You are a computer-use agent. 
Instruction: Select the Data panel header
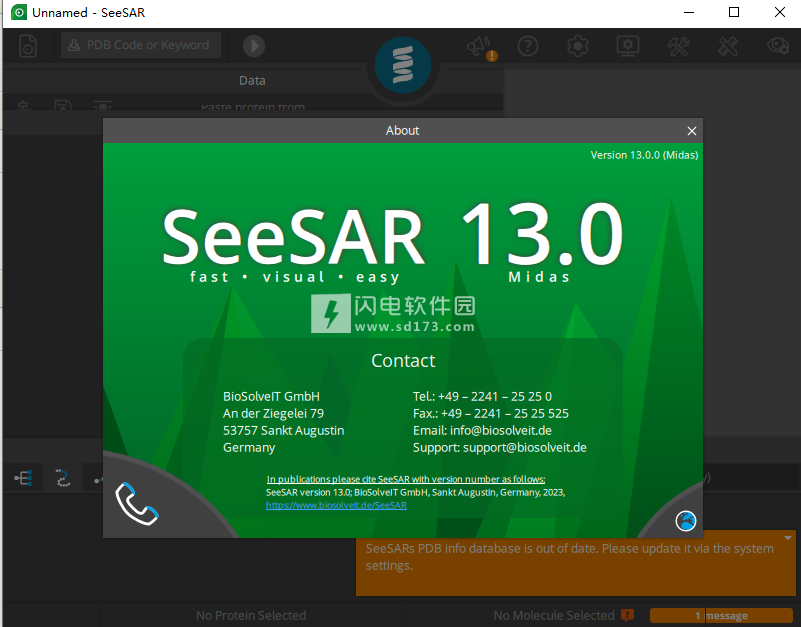(x=252, y=80)
